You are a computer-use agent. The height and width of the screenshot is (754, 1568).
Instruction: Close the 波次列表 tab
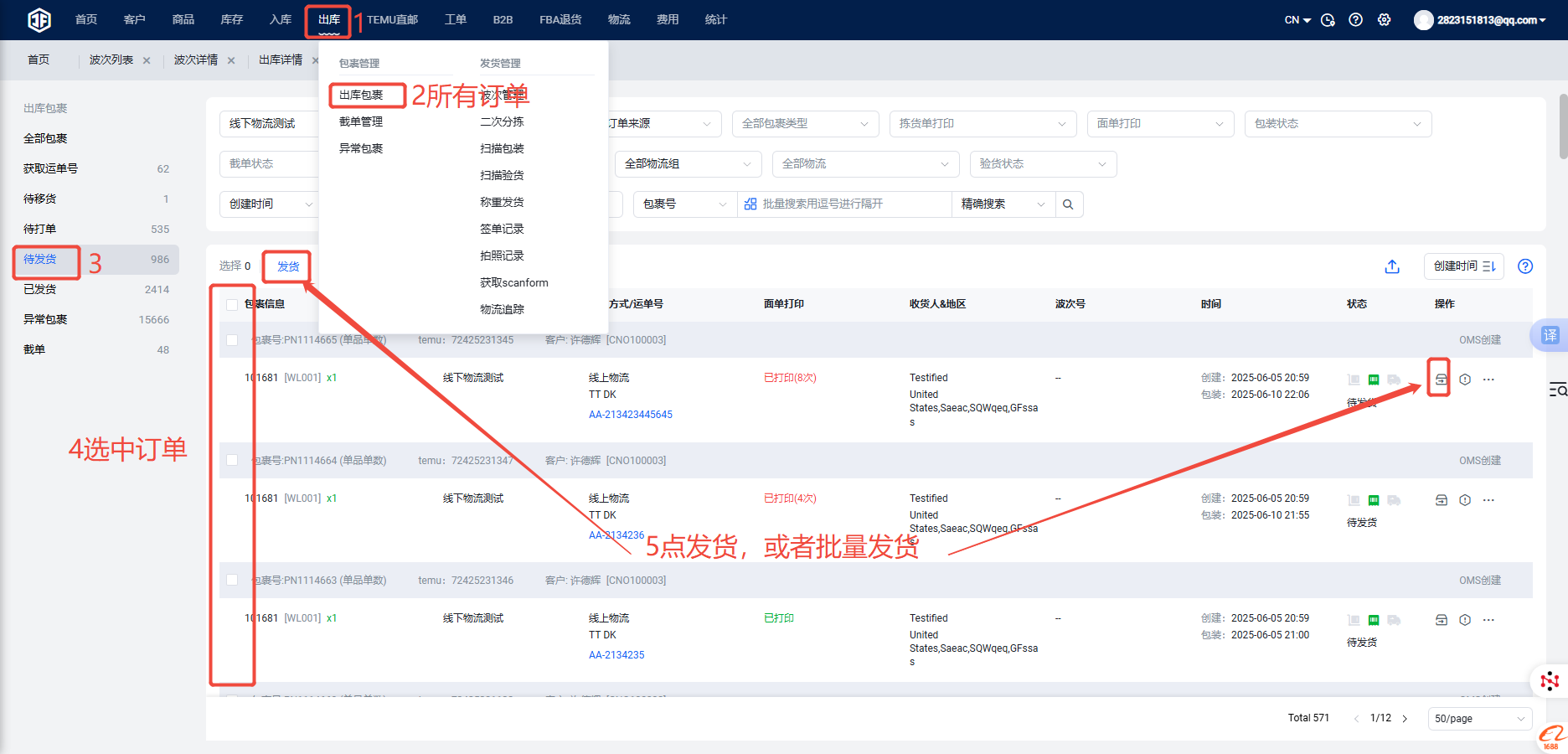pos(147,60)
